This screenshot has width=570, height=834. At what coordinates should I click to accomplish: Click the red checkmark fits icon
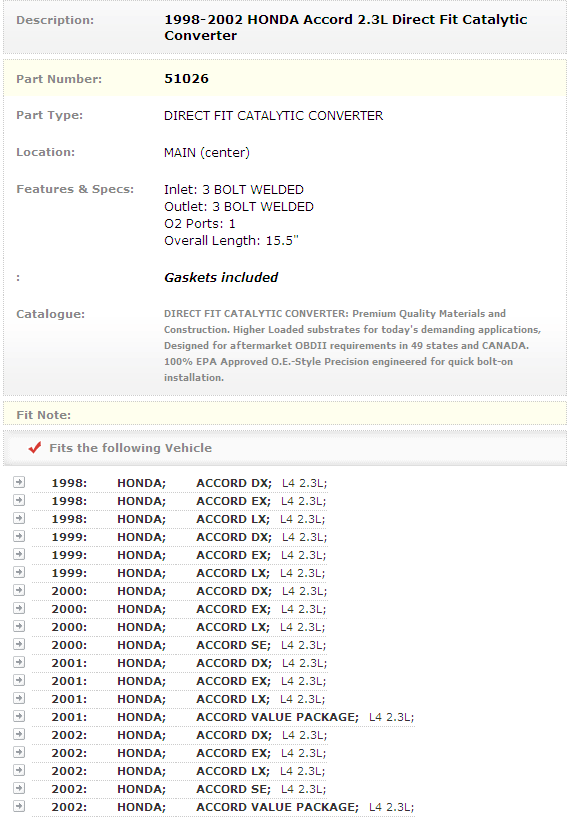click(35, 448)
